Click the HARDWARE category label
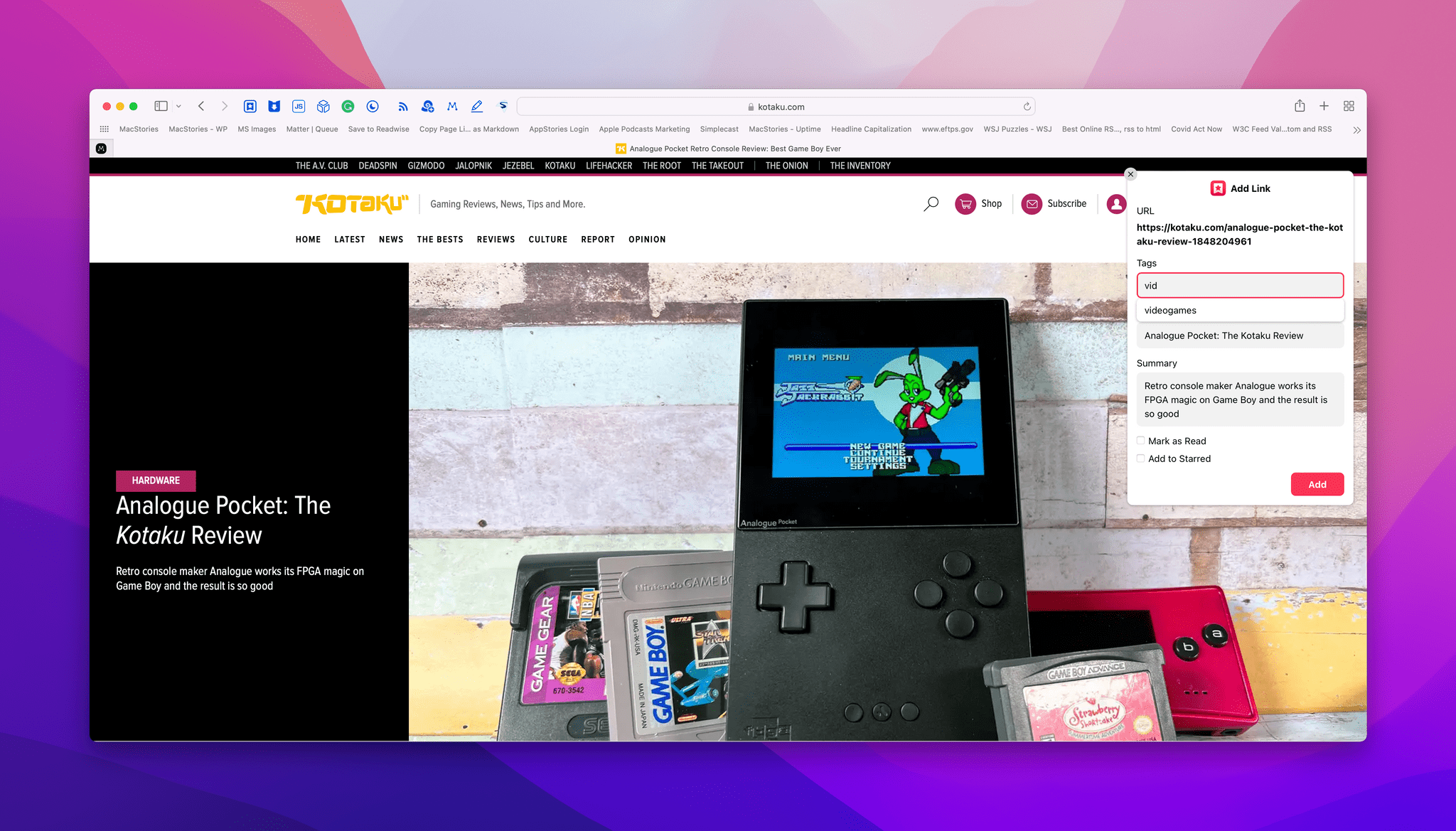 156,481
